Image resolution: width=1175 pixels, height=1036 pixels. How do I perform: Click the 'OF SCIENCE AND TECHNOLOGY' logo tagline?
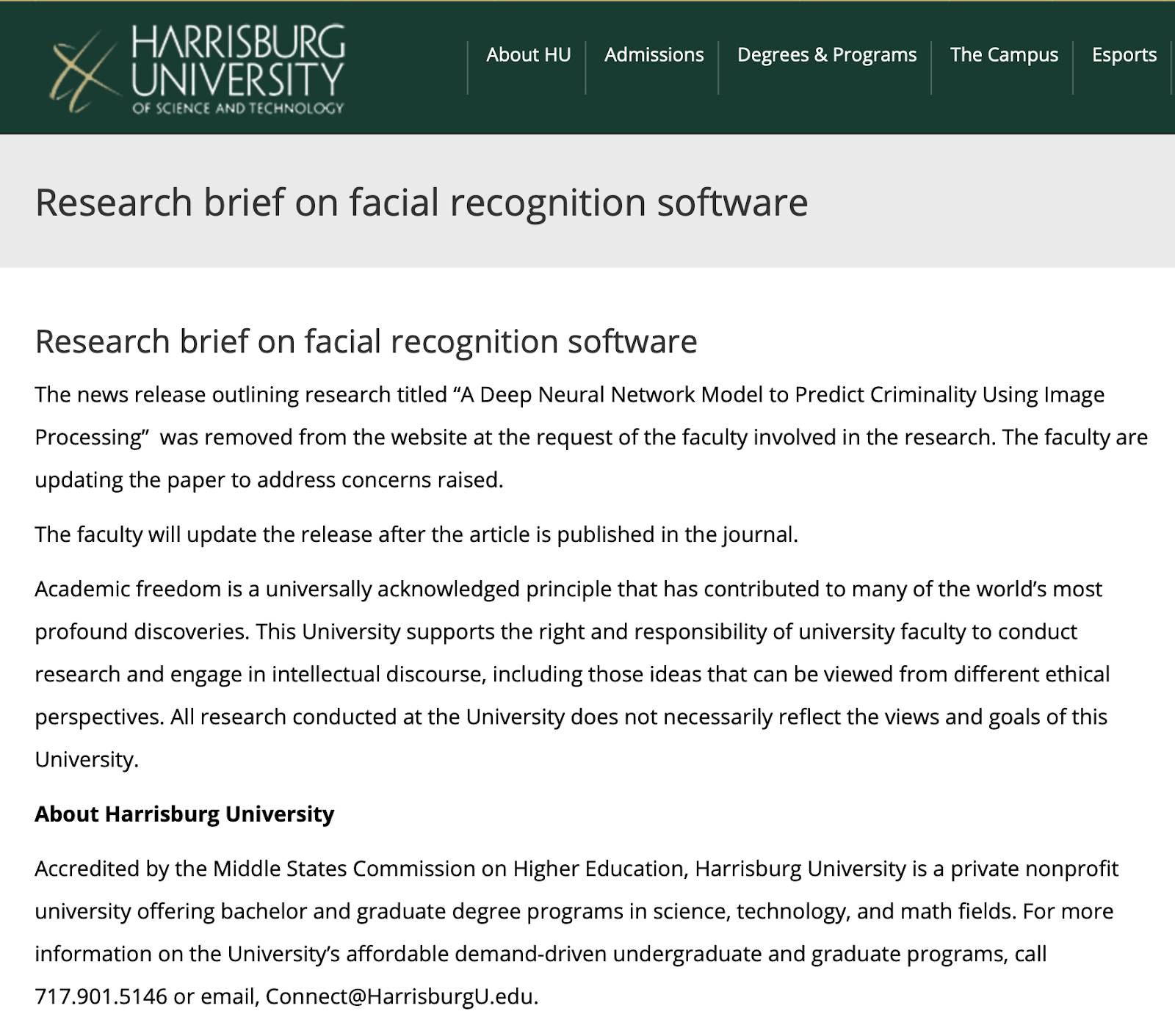238,108
